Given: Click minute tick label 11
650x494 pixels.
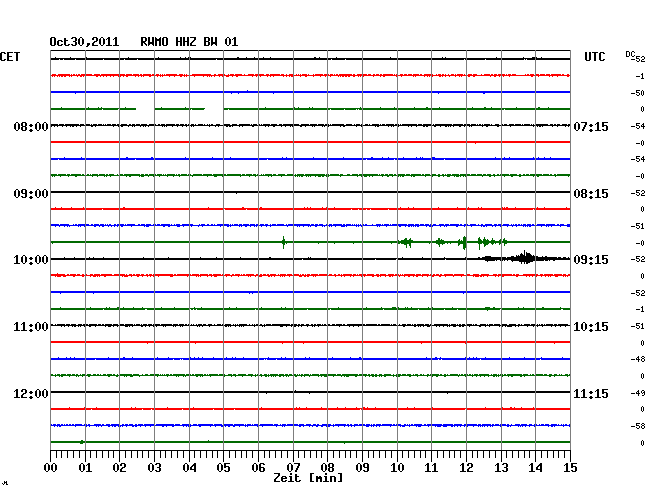Looking at the screenshot, I should pos(431,467).
